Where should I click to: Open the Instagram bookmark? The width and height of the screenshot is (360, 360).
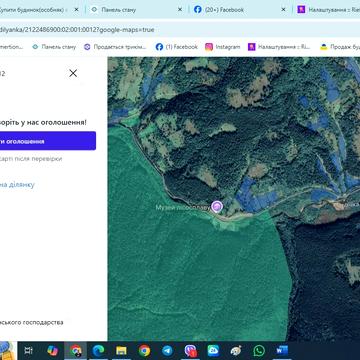(x=223, y=47)
